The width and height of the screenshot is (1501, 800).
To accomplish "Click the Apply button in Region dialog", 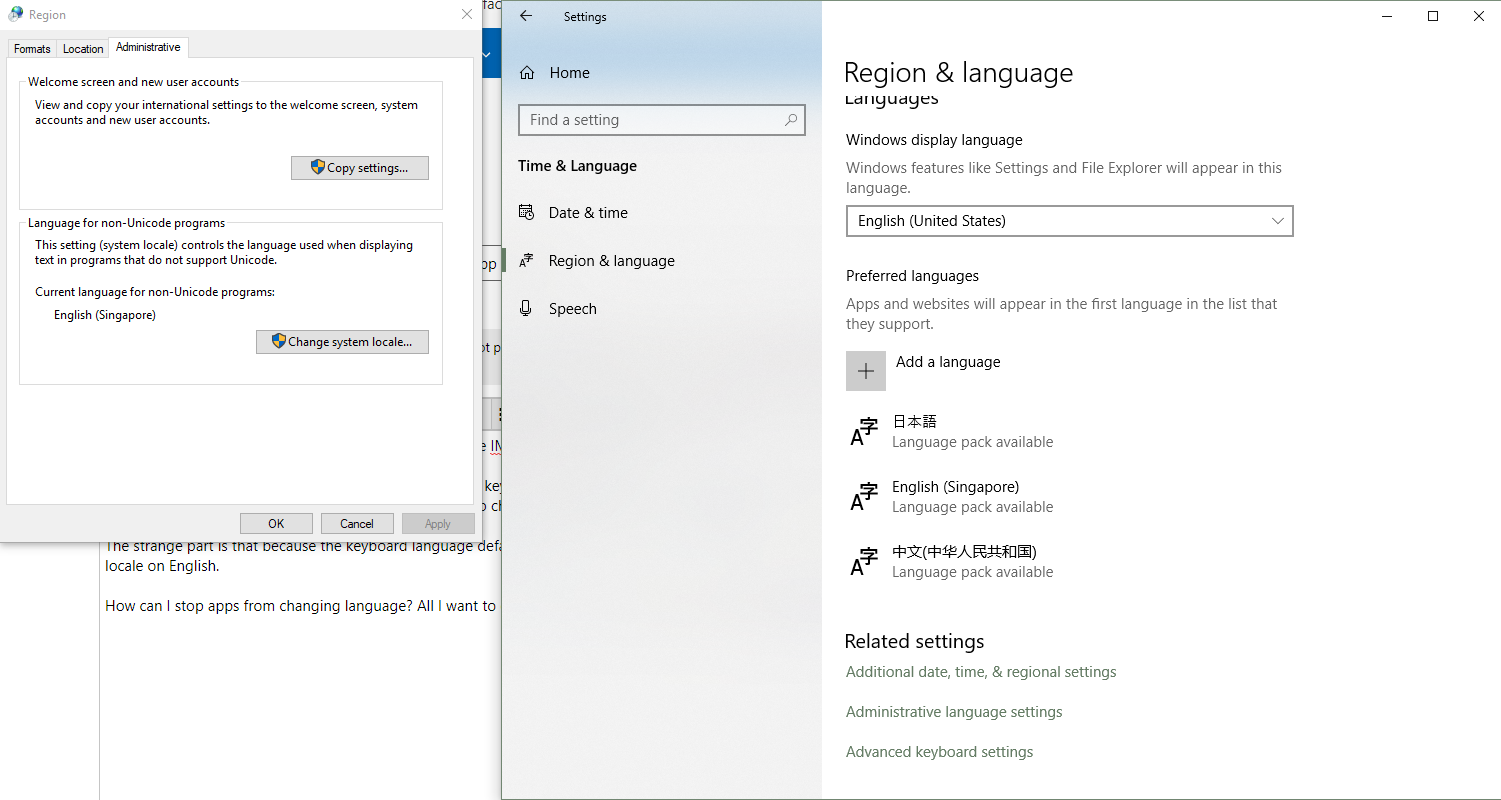I will [438, 524].
